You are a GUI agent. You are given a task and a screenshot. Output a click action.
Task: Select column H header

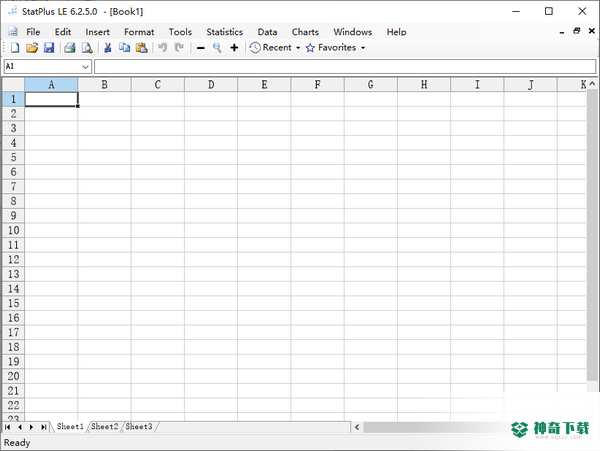[x=424, y=85]
